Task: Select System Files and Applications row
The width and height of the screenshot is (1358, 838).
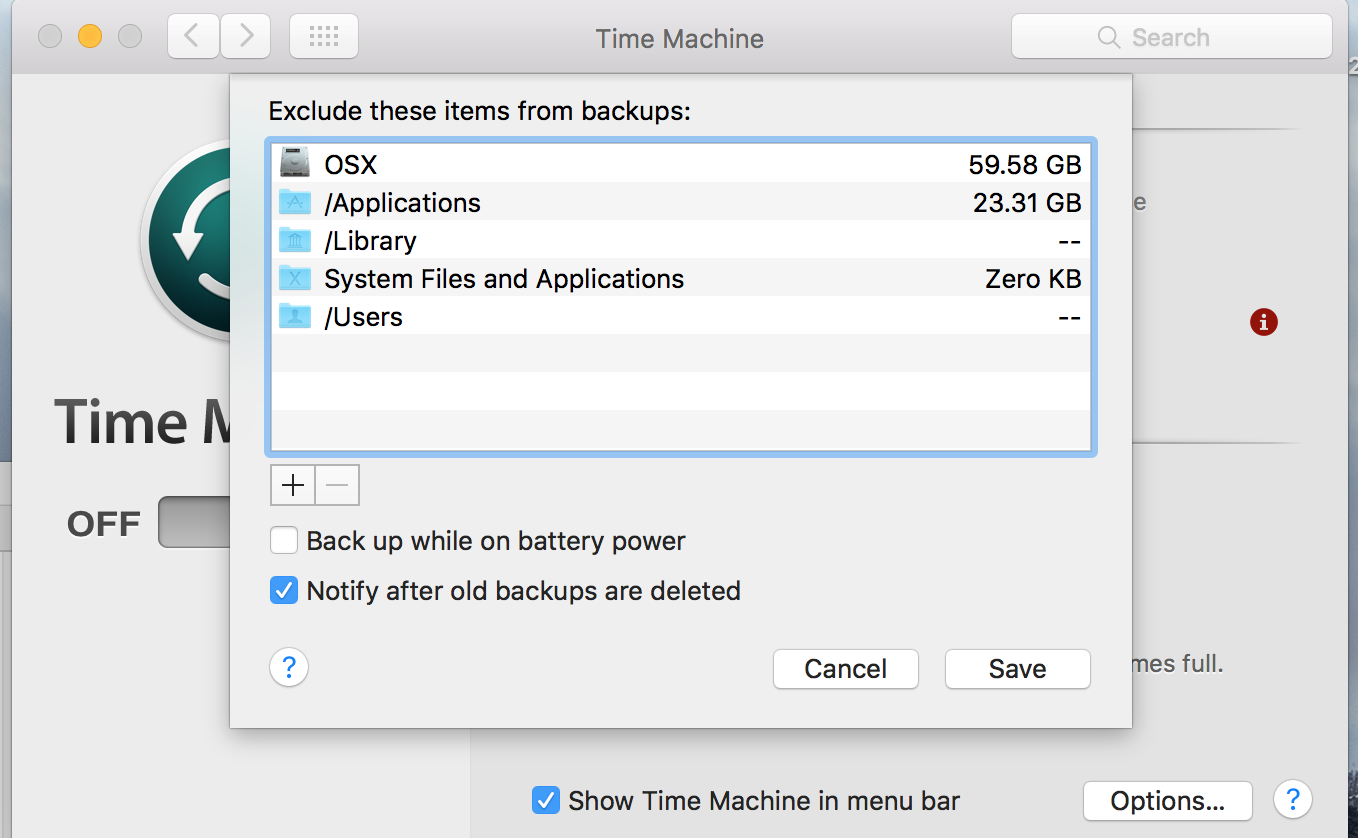Action: coord(681,278)
